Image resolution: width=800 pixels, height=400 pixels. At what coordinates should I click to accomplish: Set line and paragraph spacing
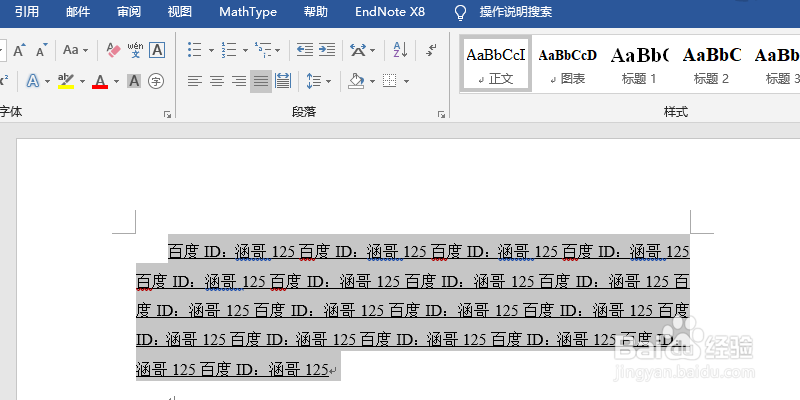click(314, 81)
